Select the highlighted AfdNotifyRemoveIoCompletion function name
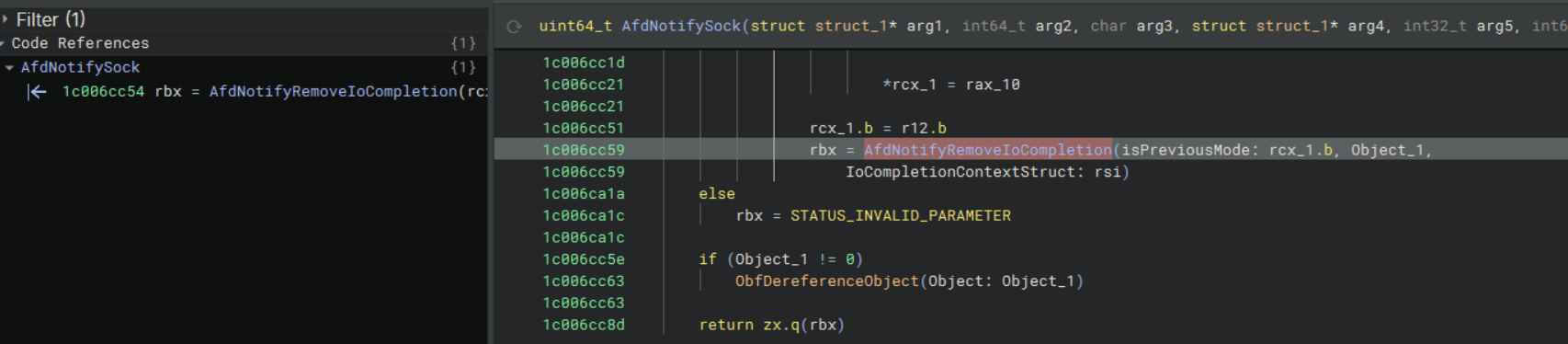This screenshot has width=1568, height=344. [x=987, y=150]
